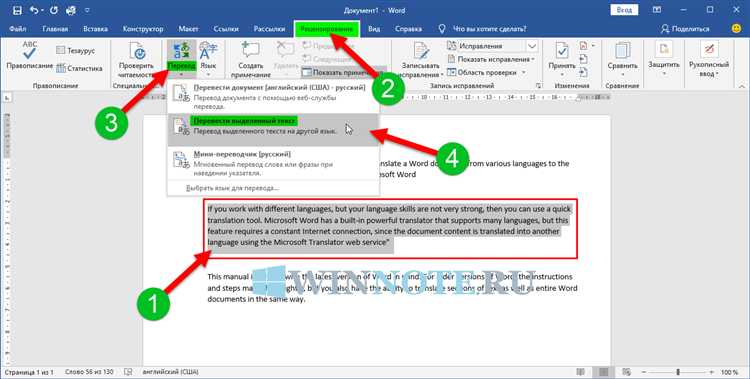
Task: Collapse the ribbon with the chevron
Action: click(742, 87)
